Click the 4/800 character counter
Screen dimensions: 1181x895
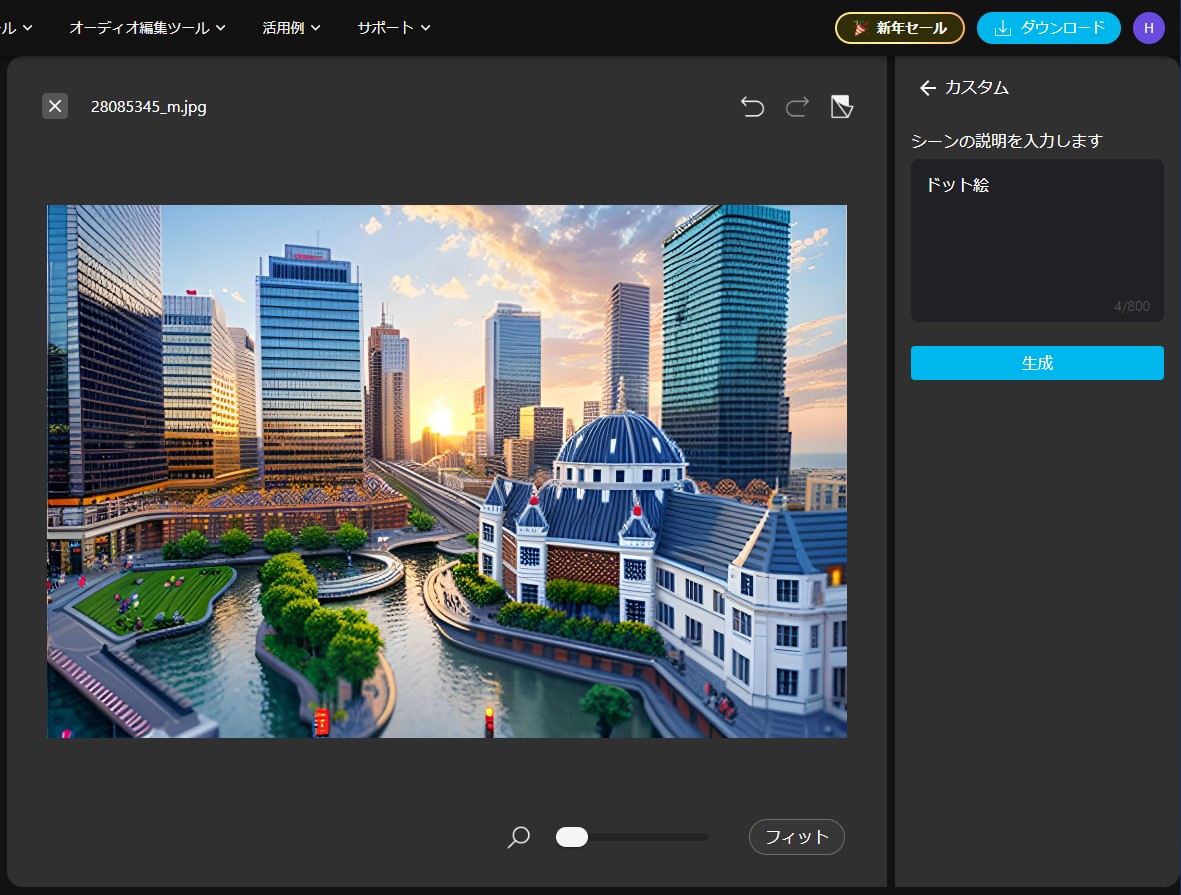coord(1131,306)
